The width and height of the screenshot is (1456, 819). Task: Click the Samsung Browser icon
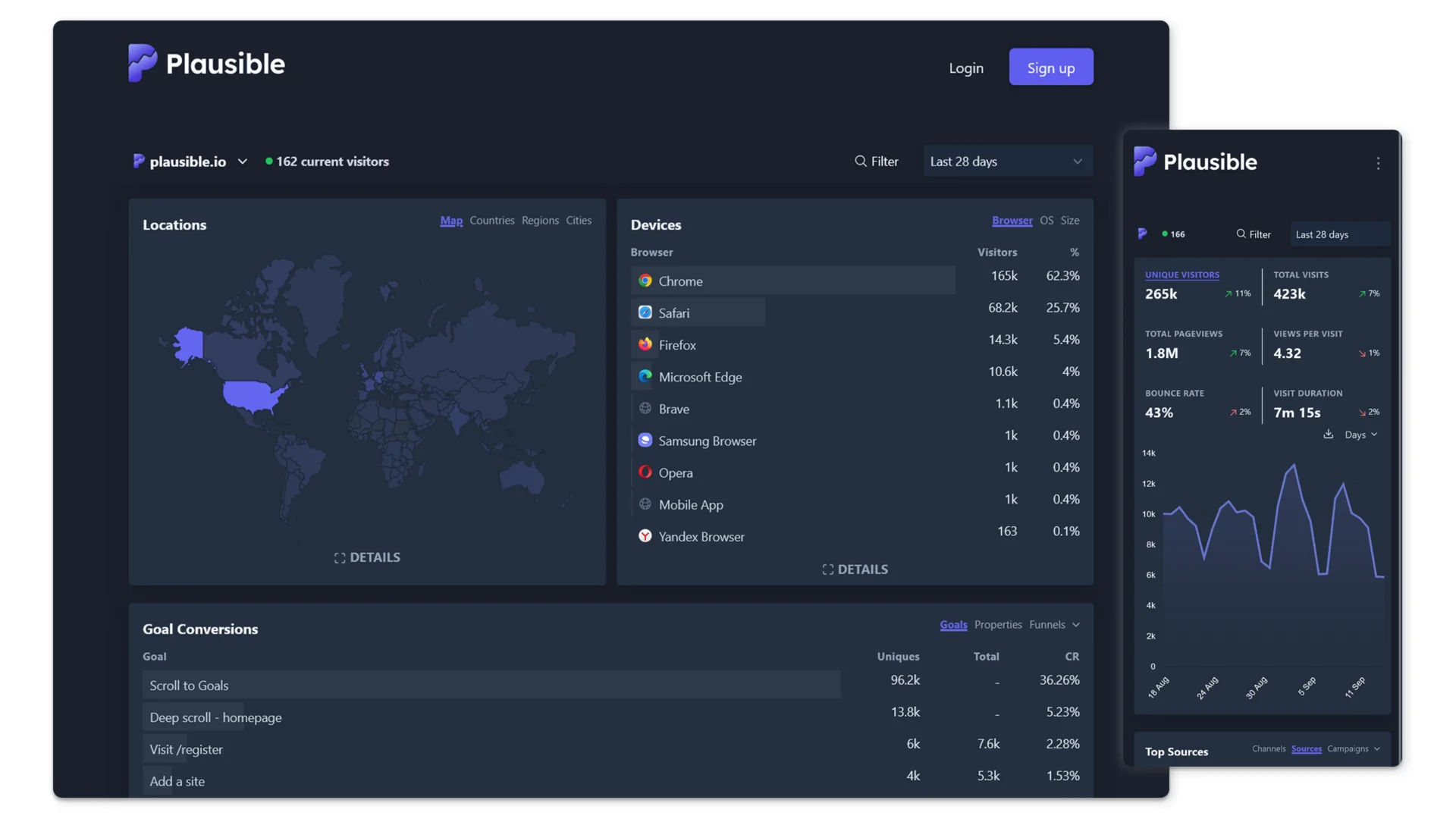pyautogui.click(x=645, y=440)
